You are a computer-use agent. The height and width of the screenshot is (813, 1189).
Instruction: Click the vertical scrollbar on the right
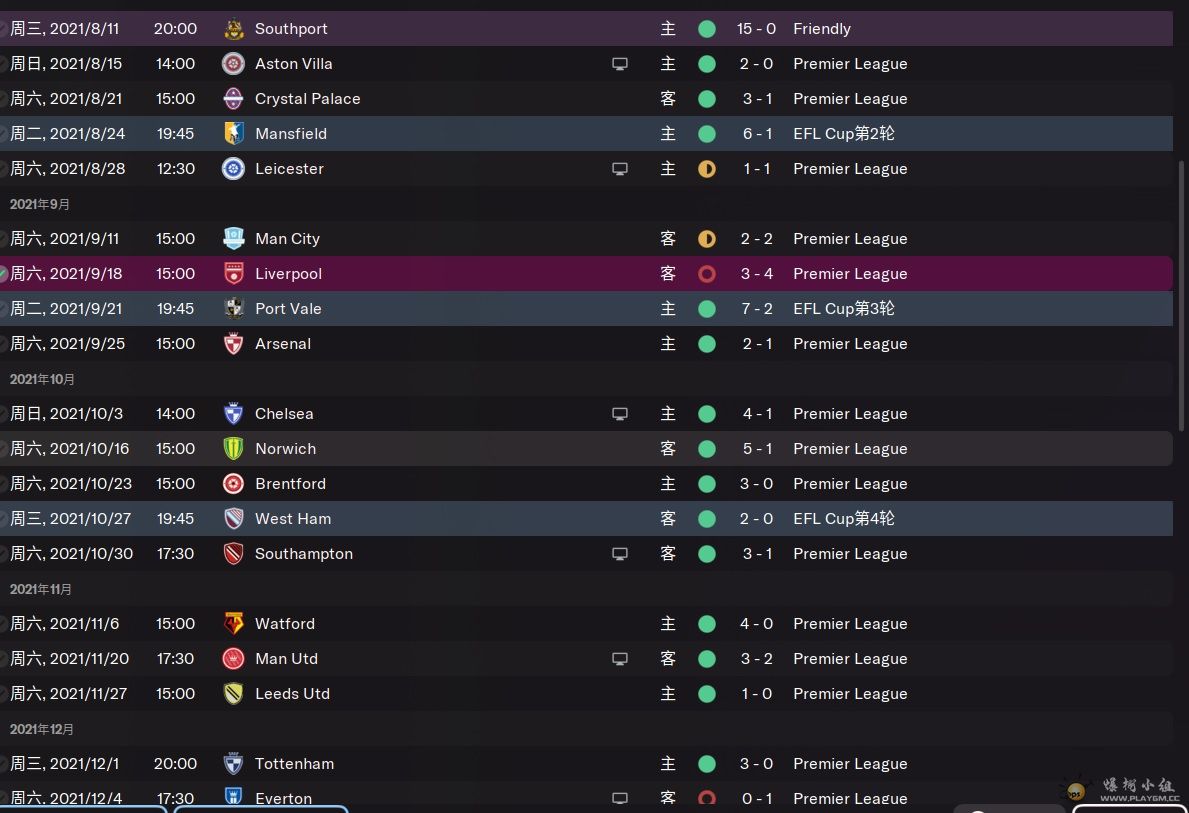pos(1181,296)
